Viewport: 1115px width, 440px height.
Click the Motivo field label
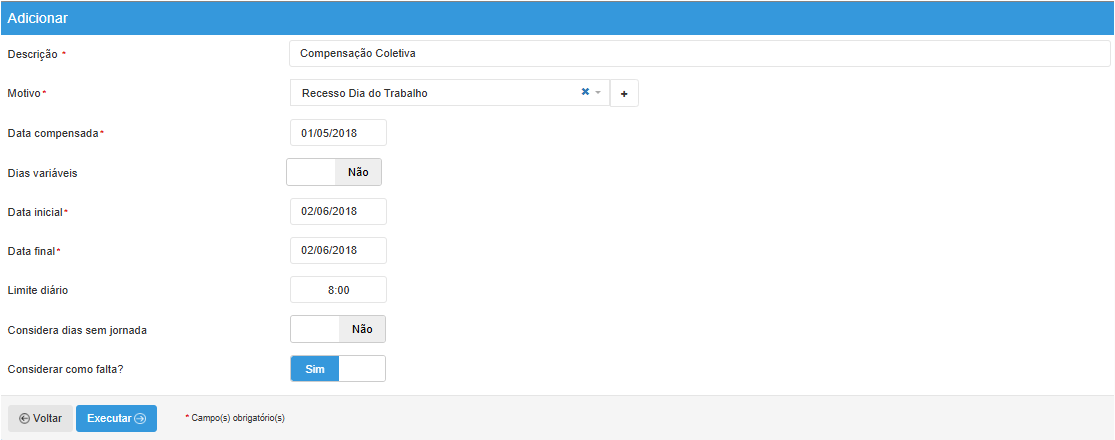[24, 93]
